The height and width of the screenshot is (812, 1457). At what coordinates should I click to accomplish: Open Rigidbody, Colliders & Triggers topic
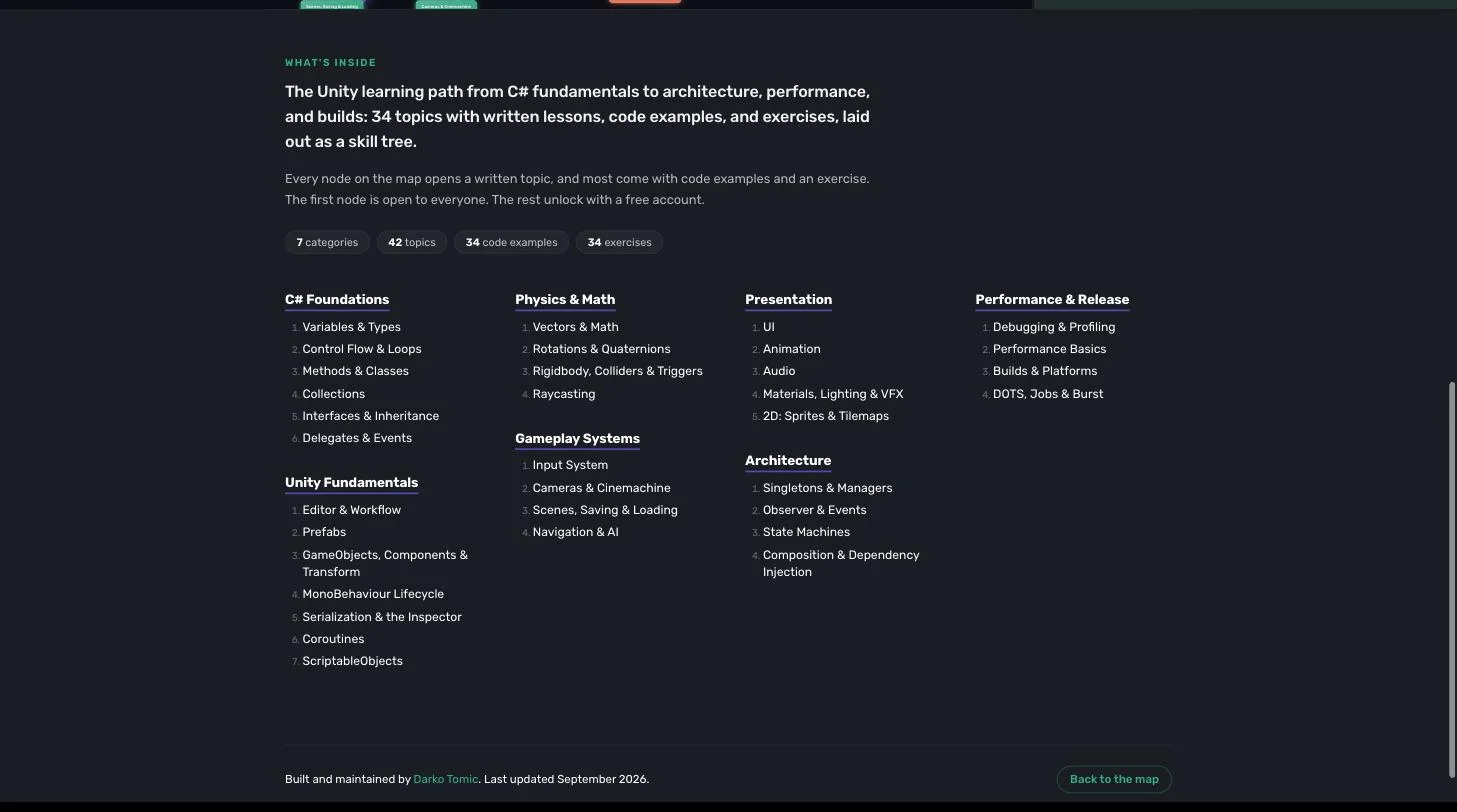pyautogui.click(x=617, y=371)
